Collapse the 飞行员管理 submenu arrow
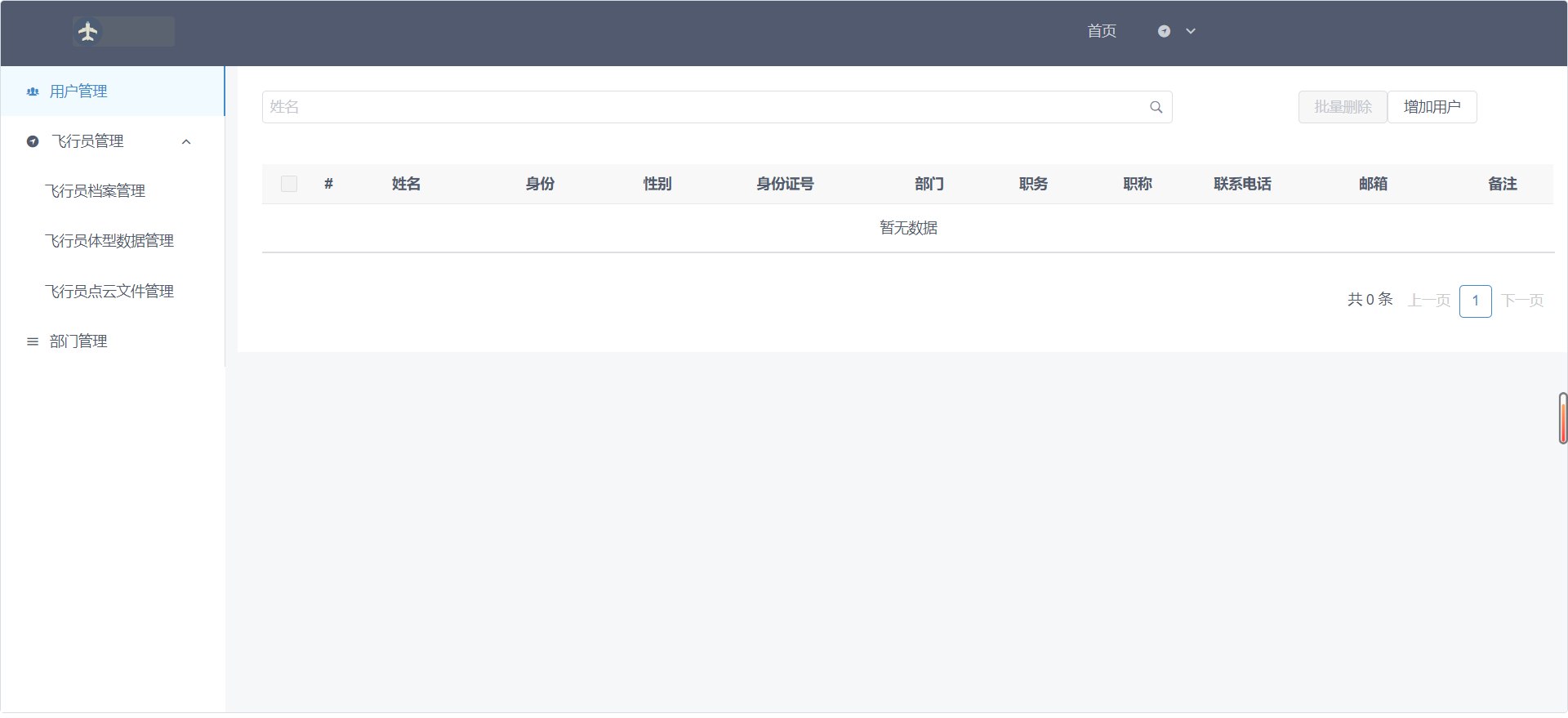The image size is (1568, 718). pos(186,141)
